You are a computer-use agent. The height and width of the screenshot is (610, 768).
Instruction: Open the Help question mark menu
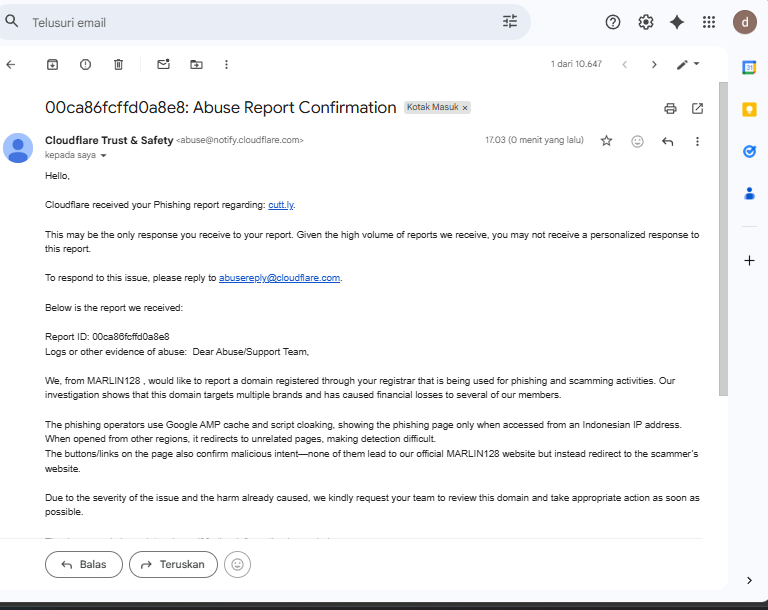[613, 22]
